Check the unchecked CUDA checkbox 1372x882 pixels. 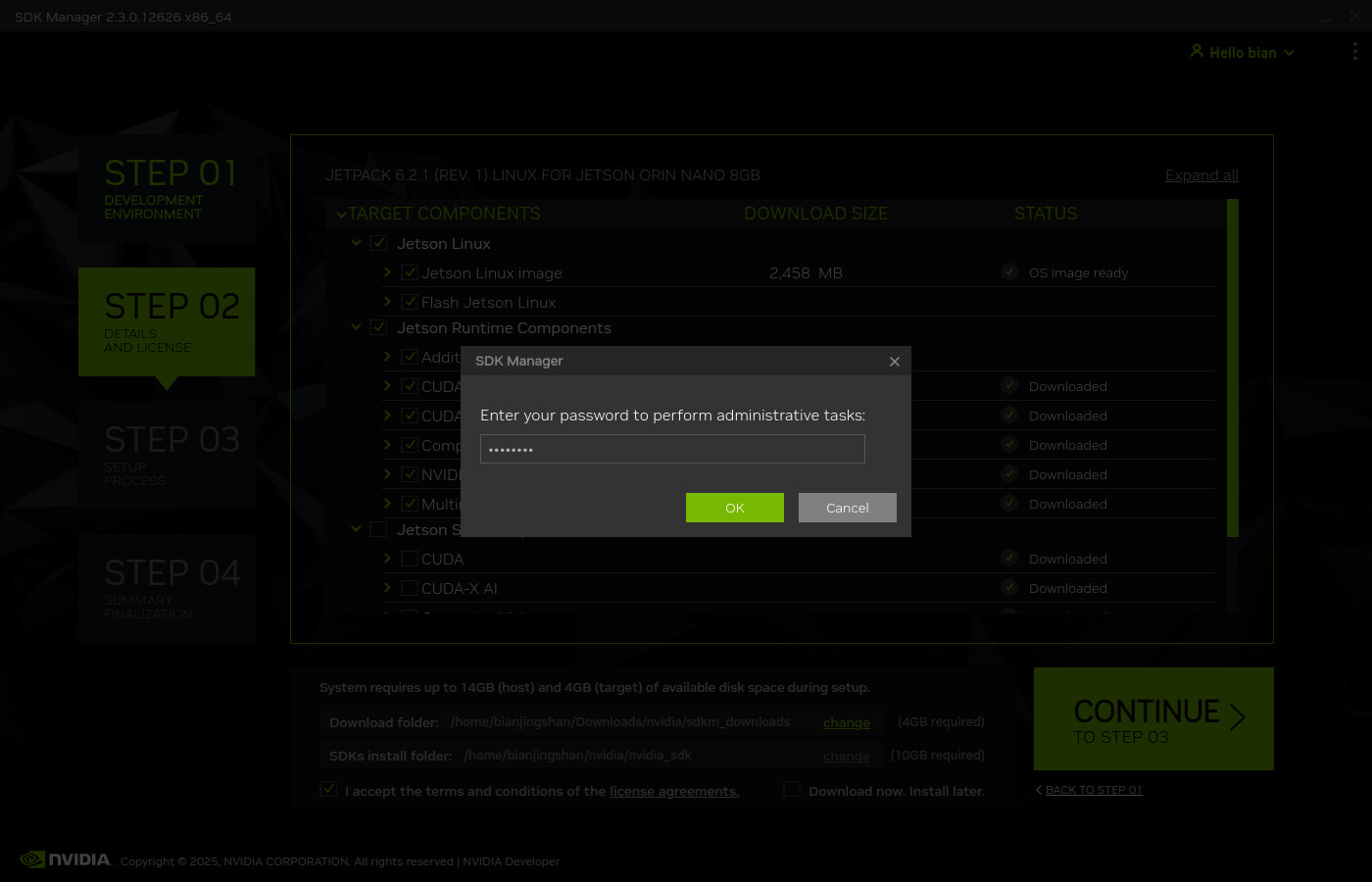pyautogui.click(x=410, y=559)
